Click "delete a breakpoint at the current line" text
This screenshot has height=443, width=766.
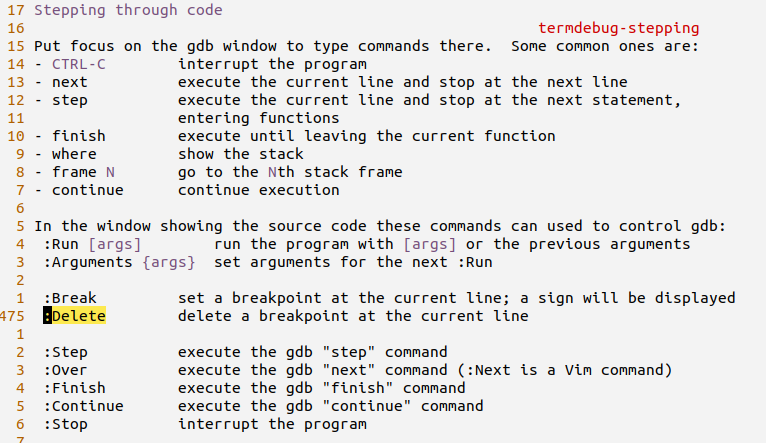[353, 316]
